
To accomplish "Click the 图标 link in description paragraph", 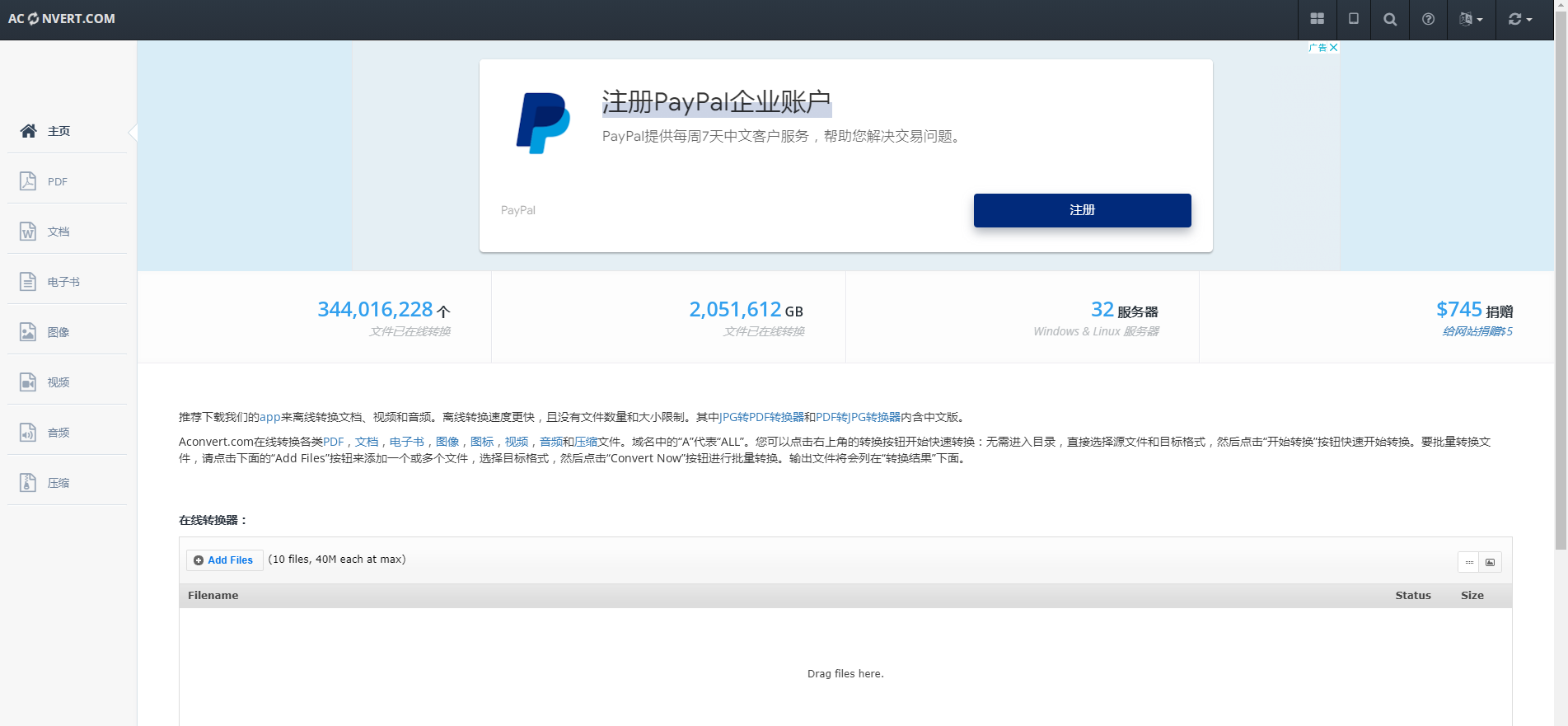I will pos(482,442).
